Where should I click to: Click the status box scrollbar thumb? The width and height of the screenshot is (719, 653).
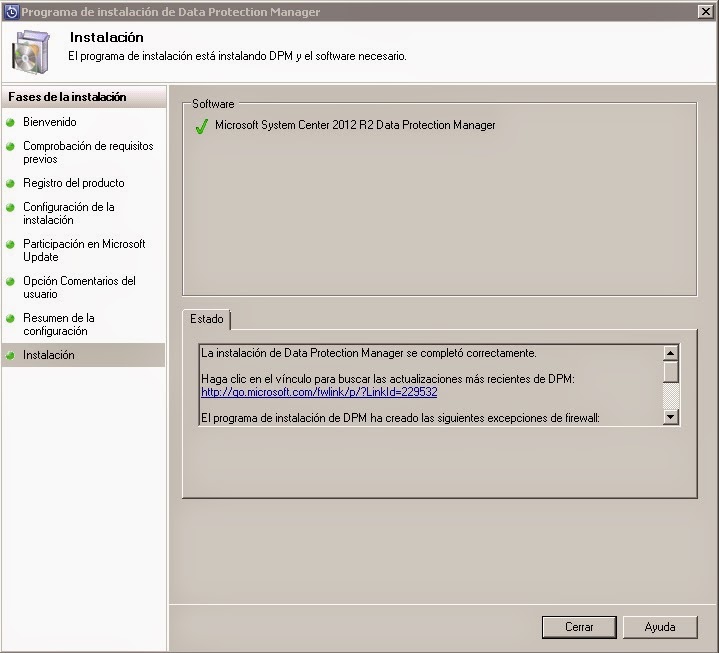(x=670, y=372)
